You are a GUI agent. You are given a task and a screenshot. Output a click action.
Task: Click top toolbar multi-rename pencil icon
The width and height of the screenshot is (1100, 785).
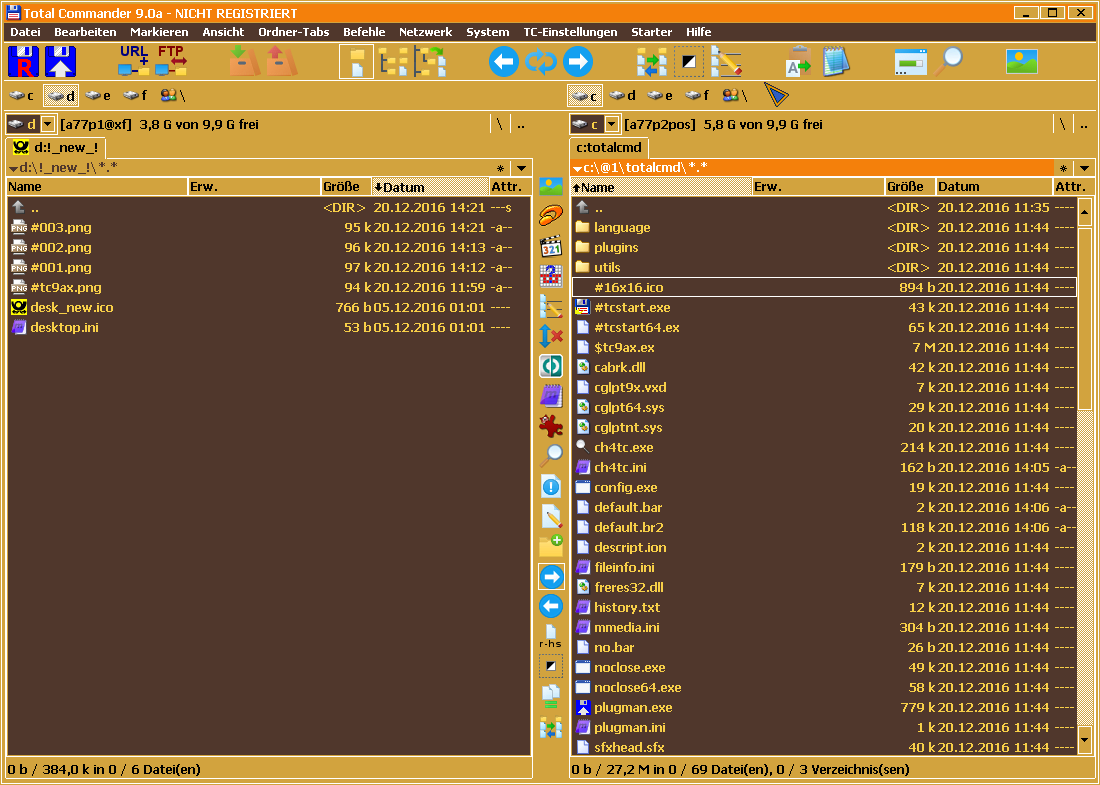(x=725, y=62)
